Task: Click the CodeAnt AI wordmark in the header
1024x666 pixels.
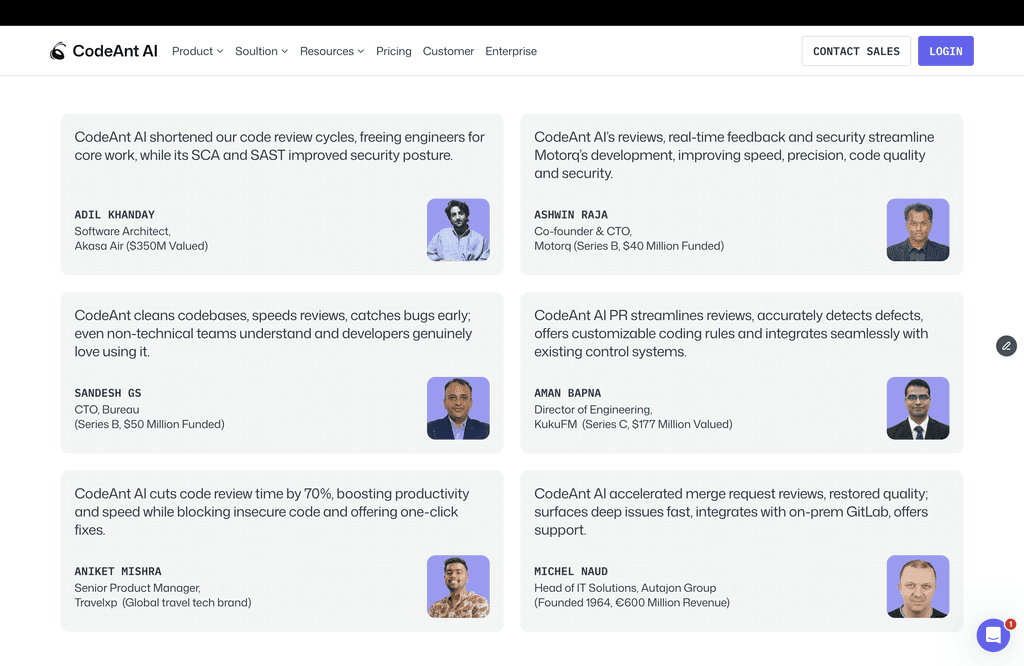Action: pyautogui.click(x=117, y=50)
